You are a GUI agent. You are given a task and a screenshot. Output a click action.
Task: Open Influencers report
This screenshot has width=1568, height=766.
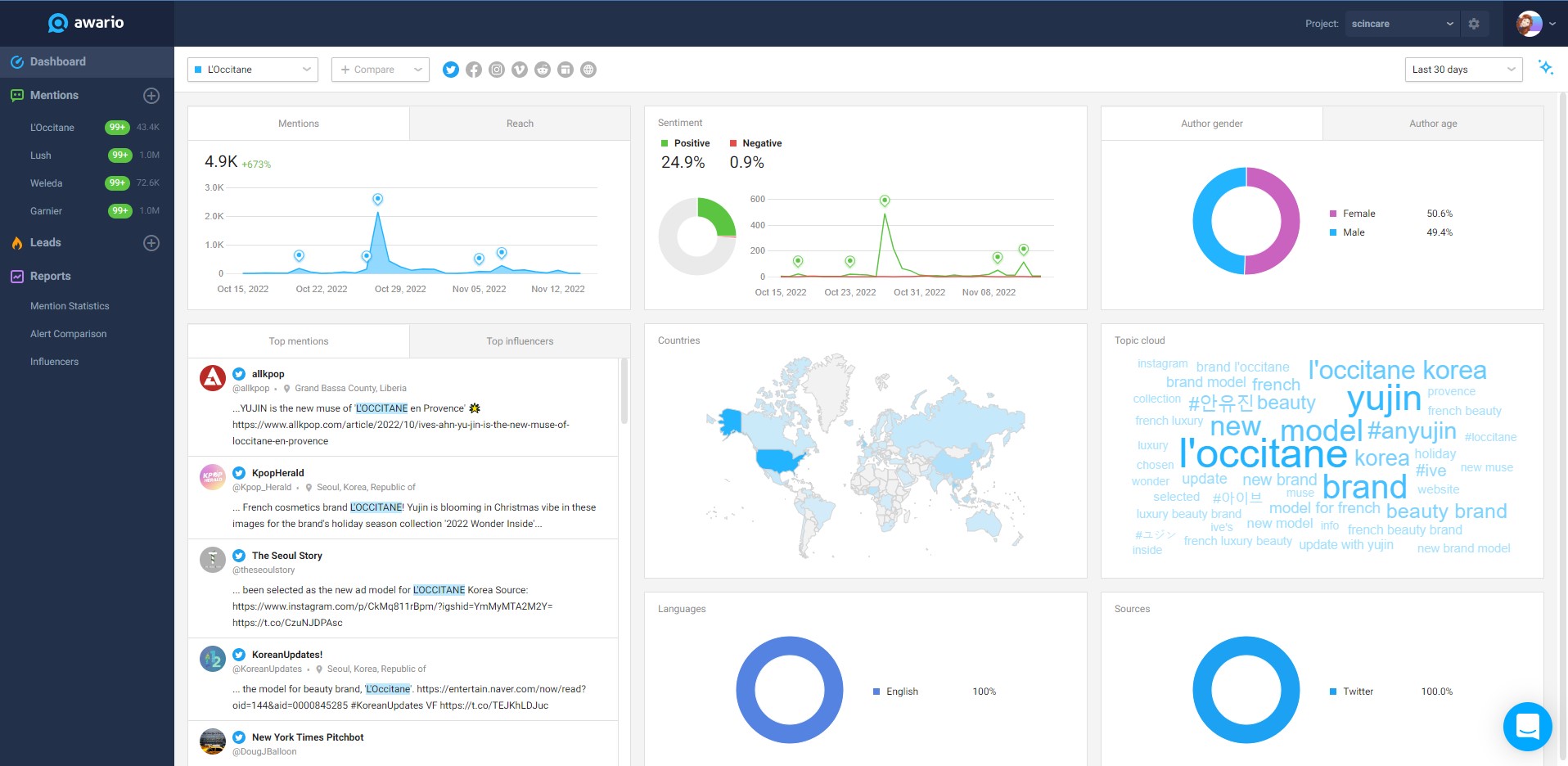(x=54, y=362)
